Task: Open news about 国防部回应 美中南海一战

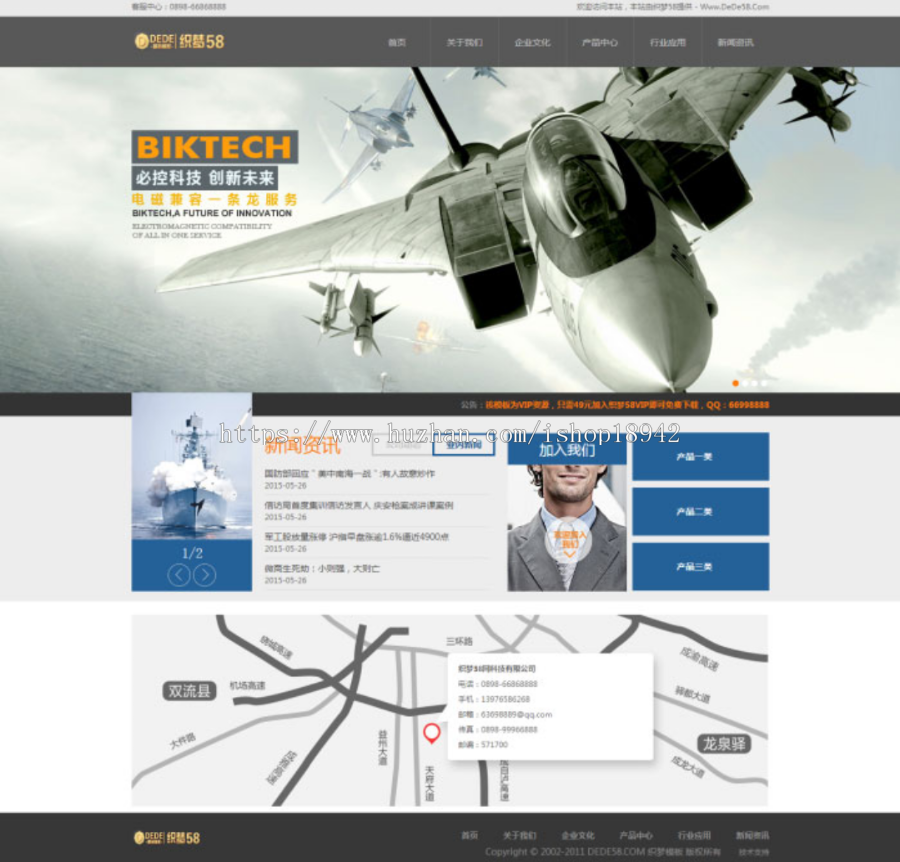Action: point(350,473)
